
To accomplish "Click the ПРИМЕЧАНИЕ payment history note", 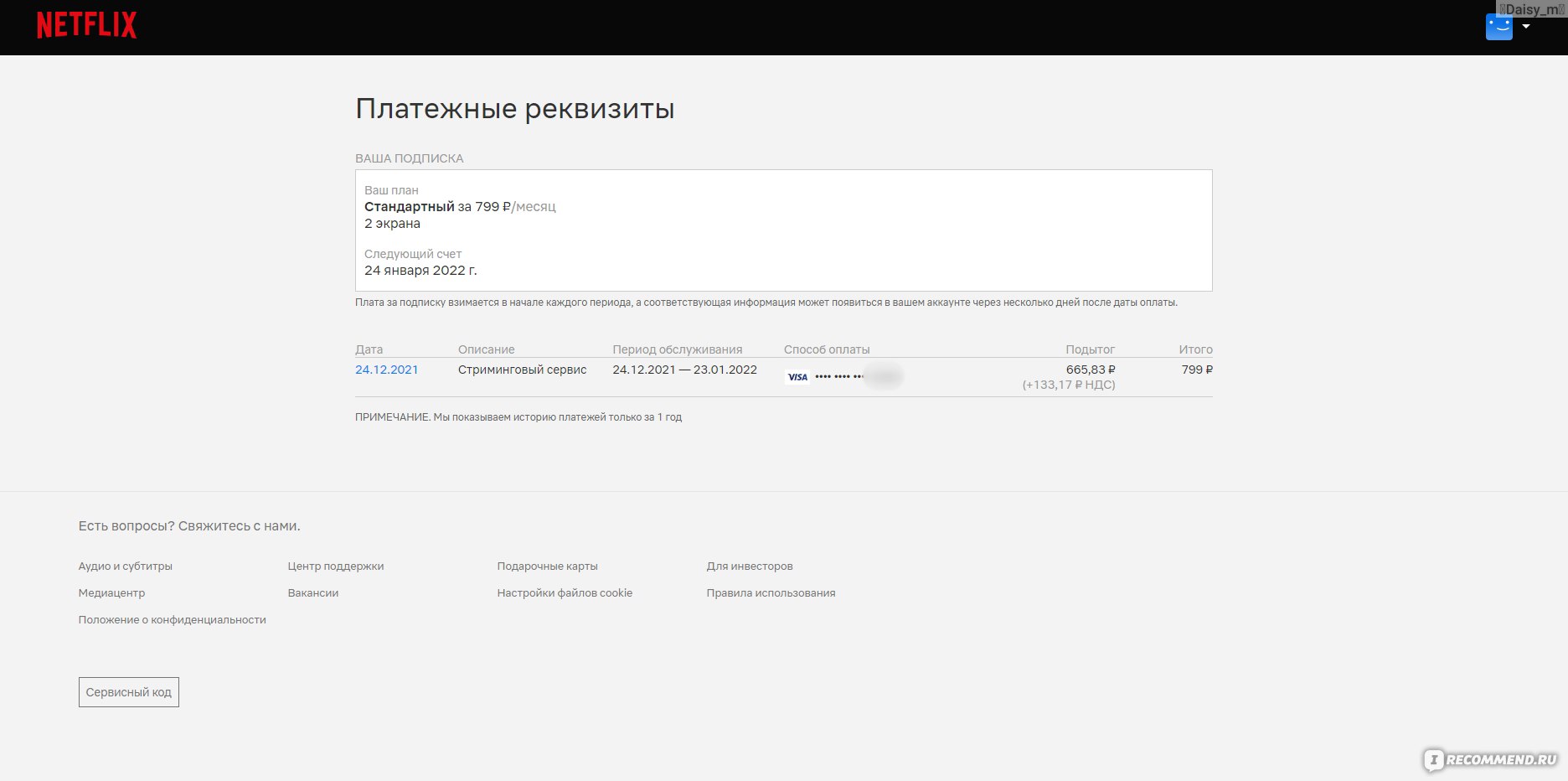I will (518, 417).
